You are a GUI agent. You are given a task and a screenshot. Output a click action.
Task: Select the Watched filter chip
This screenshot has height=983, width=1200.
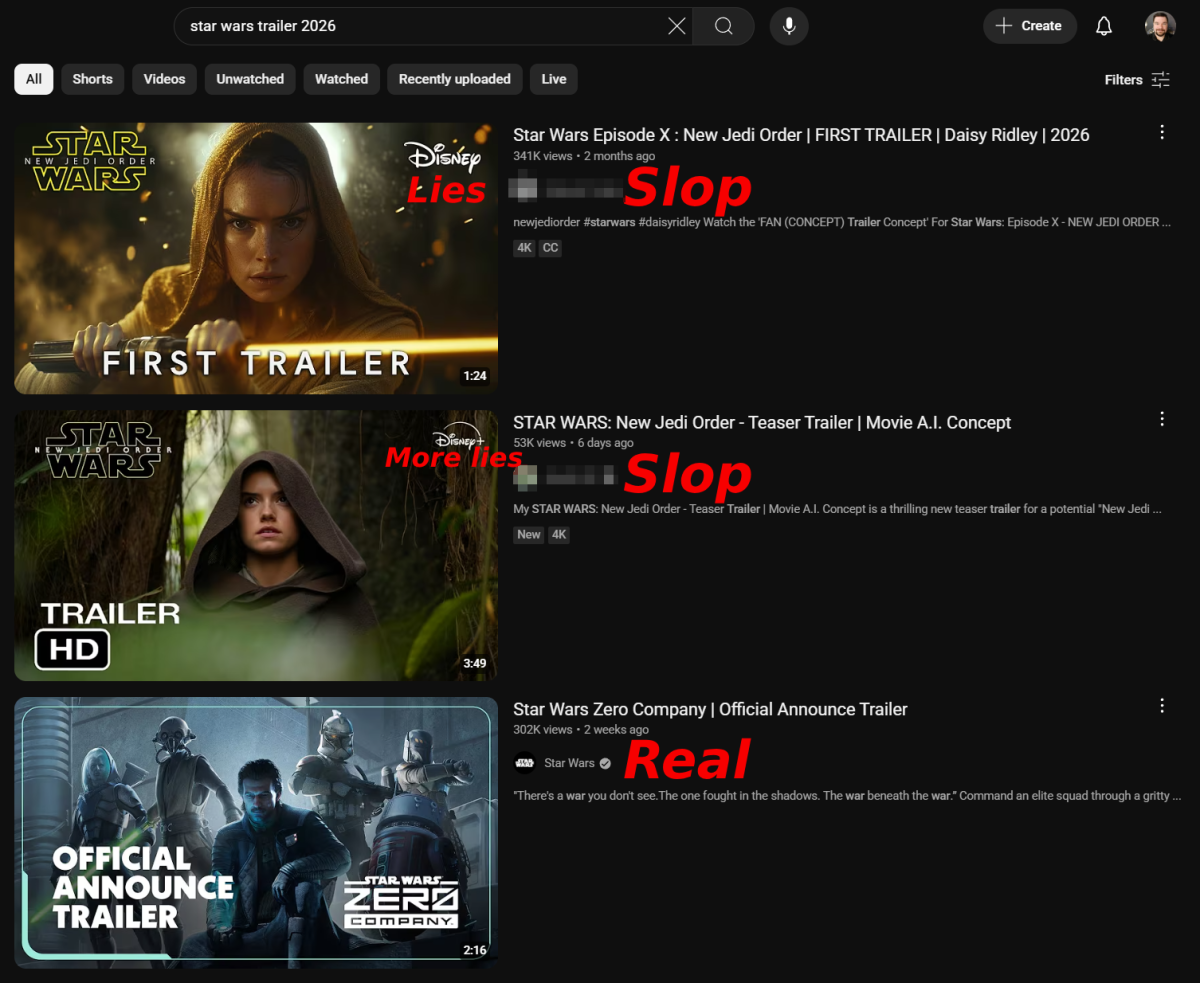pos(342,79)
